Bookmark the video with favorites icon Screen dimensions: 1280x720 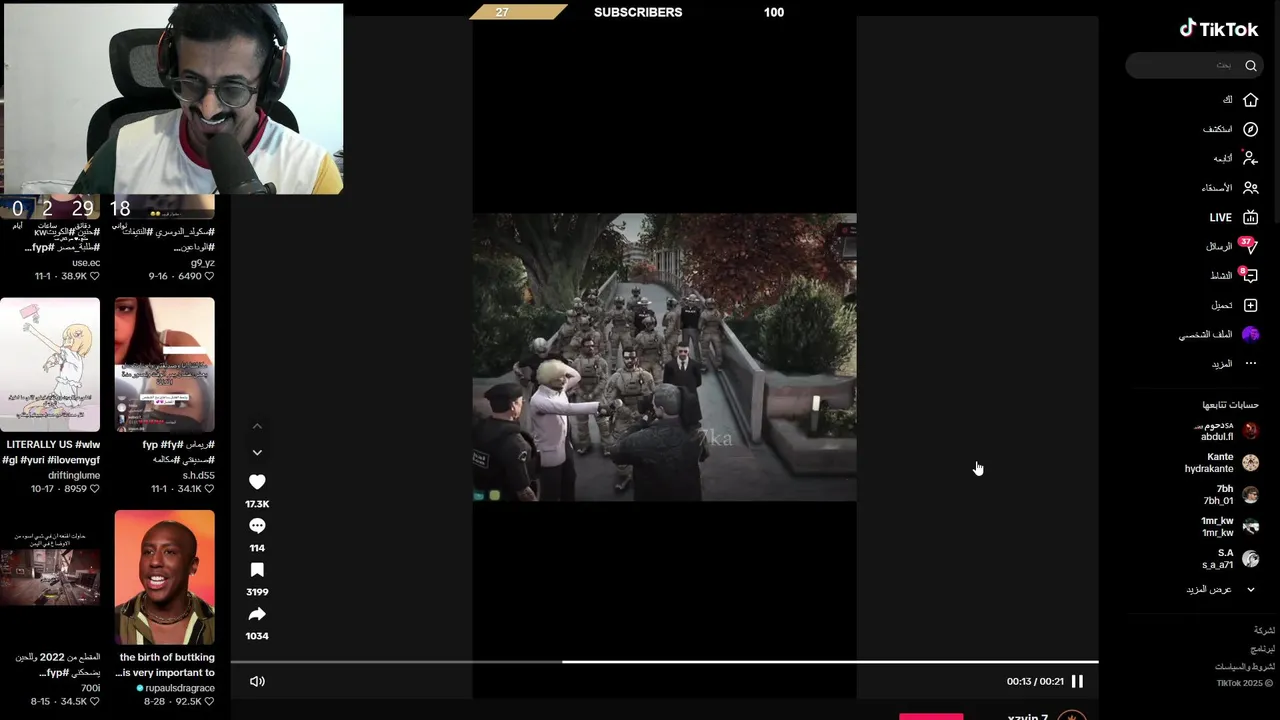pyautogui.click(x=257, y=570)
